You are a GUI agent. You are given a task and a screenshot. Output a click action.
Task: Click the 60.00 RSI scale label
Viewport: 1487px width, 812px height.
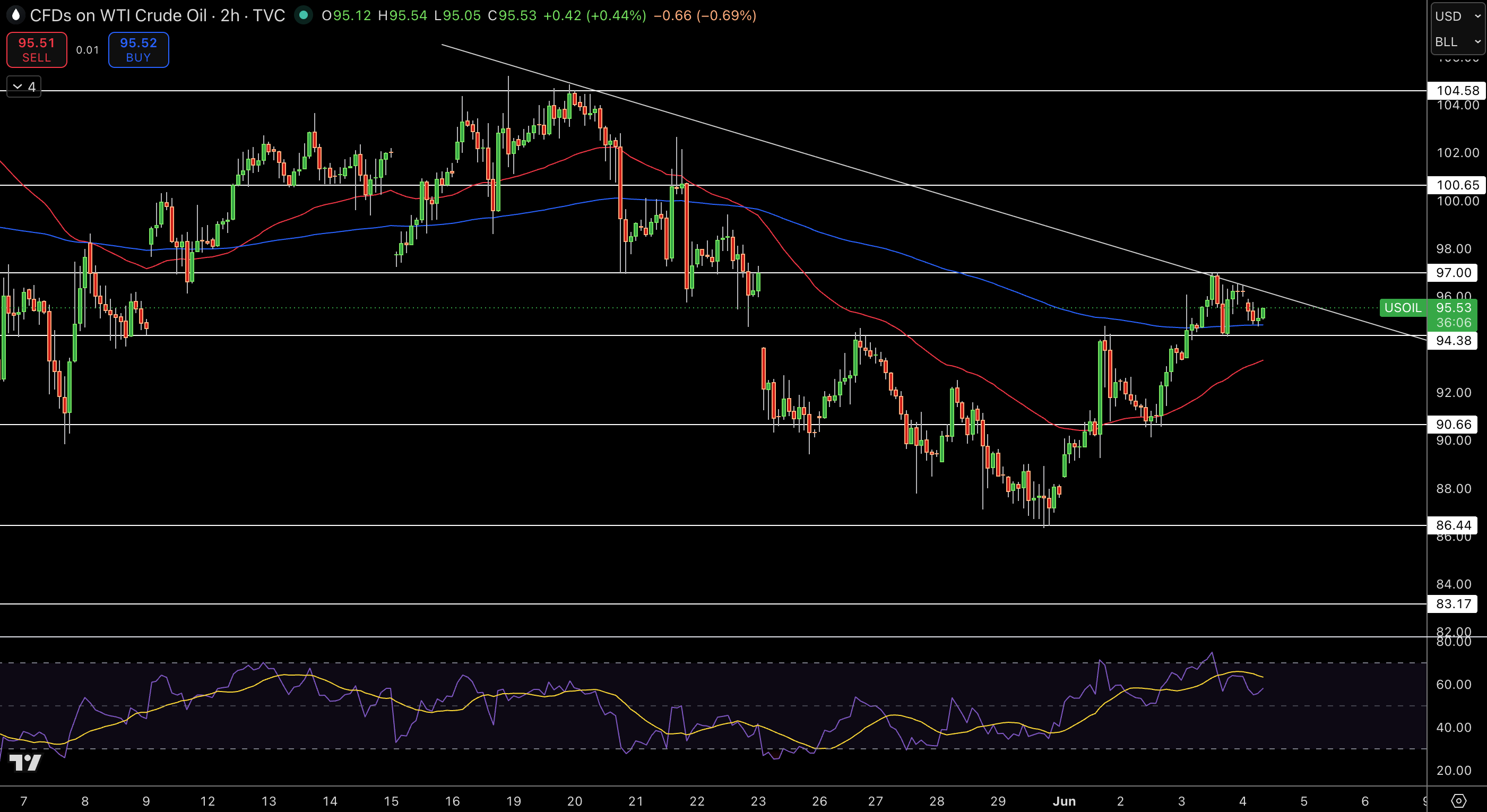tap(1454, 685)
